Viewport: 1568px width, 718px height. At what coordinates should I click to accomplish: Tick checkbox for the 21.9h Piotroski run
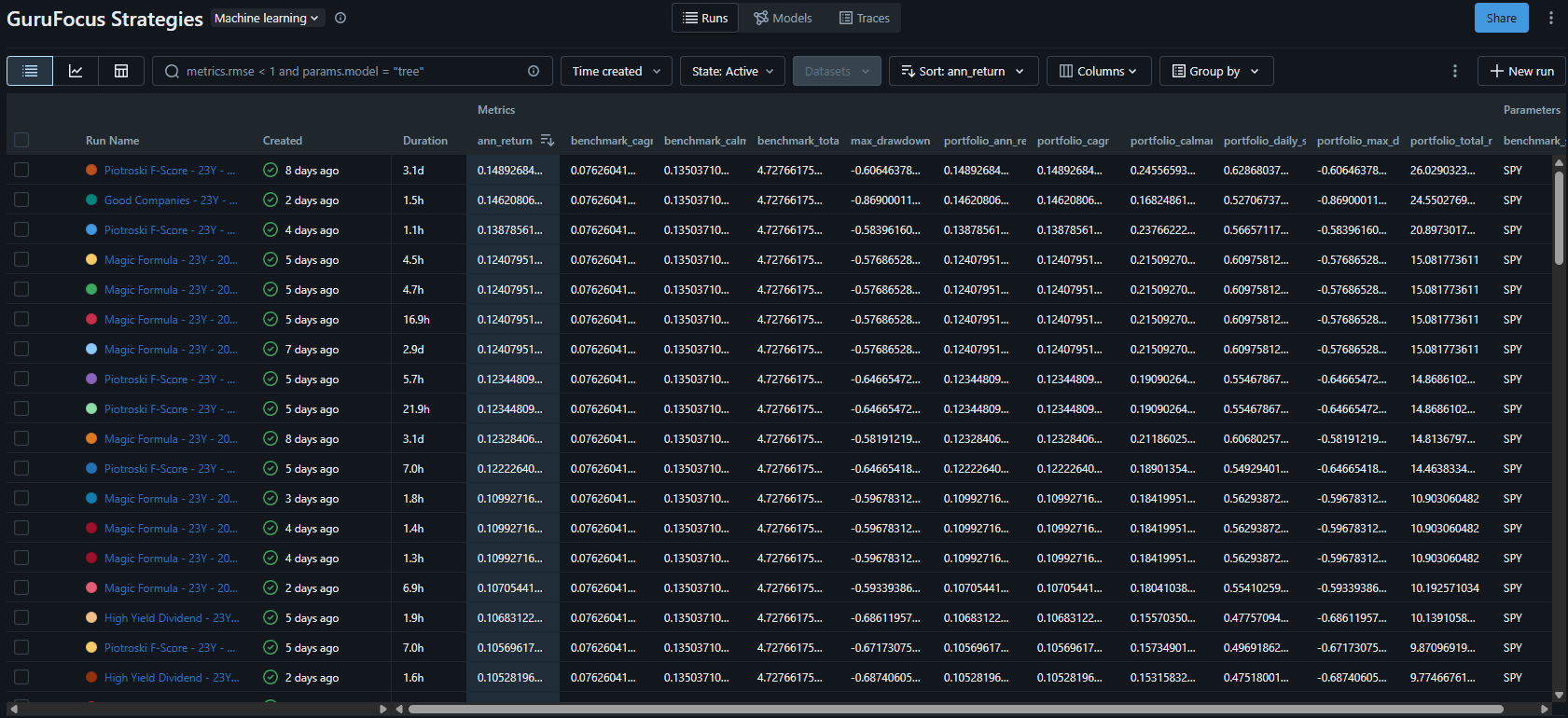tap(21, 409)
